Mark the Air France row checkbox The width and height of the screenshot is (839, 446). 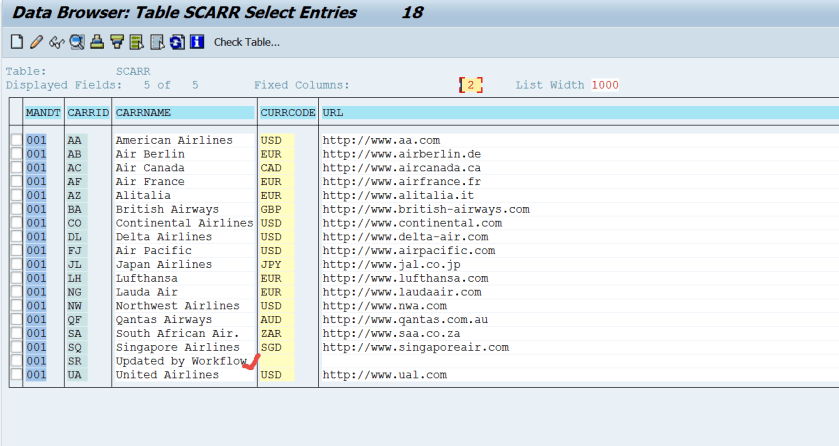(17, 182)
